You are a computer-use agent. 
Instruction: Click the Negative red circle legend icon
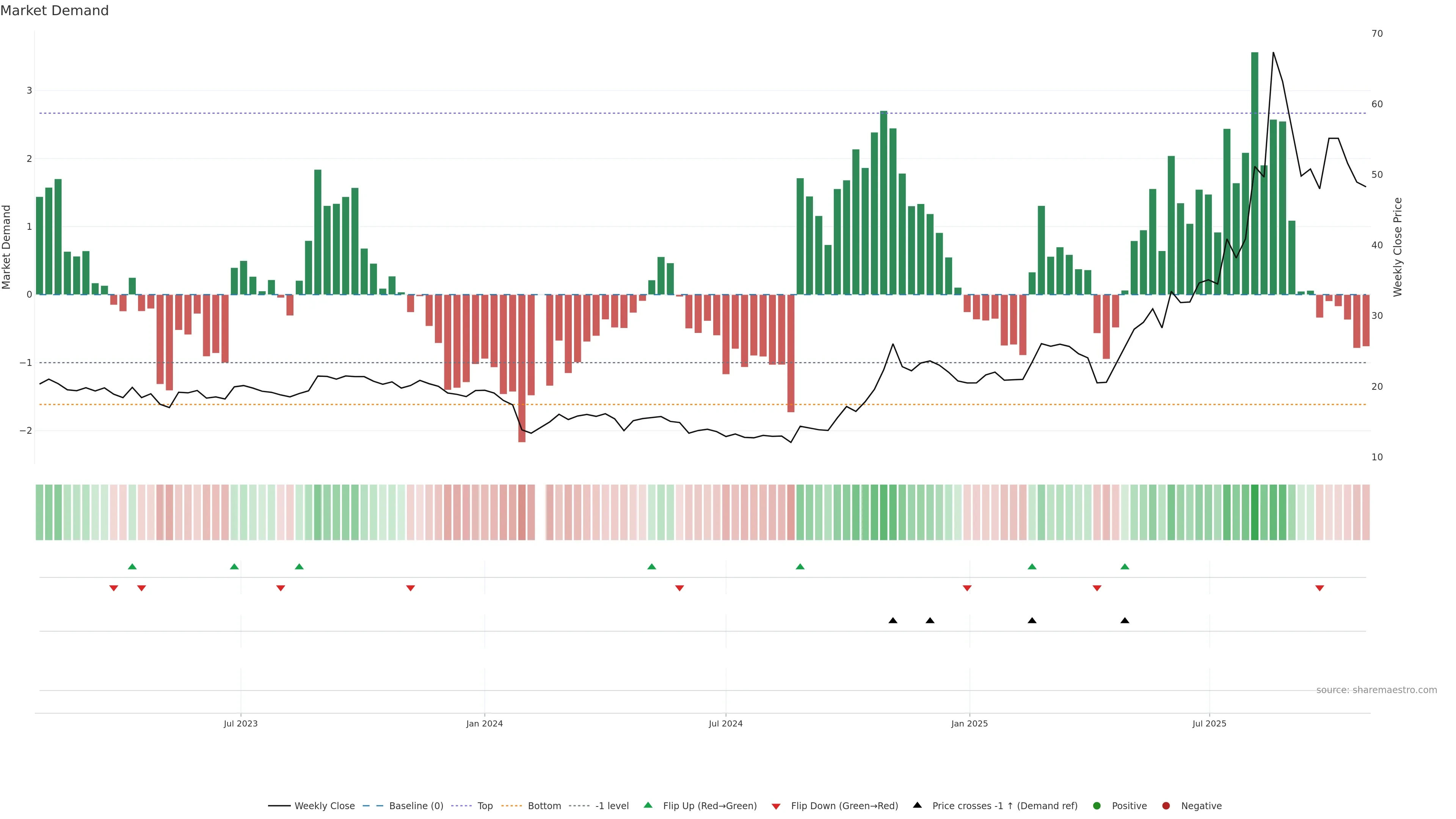pos(1166,806)
